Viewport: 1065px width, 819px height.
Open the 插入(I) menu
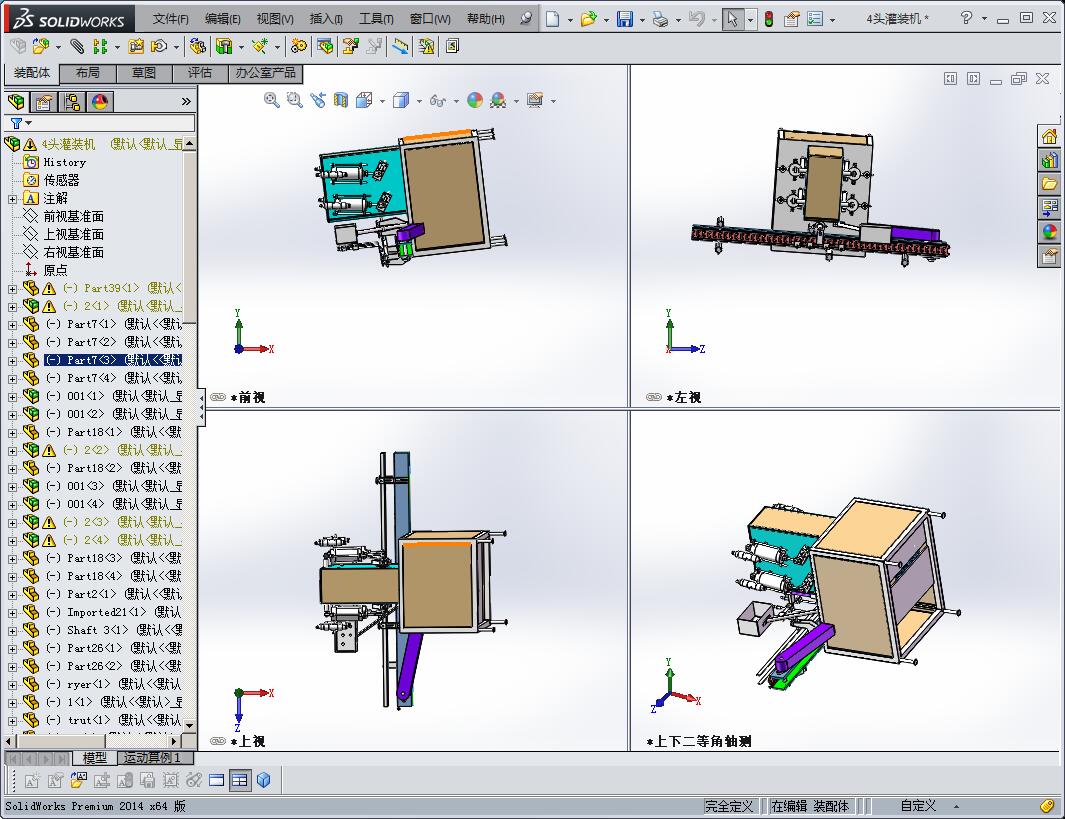click(x=326, y=19)
